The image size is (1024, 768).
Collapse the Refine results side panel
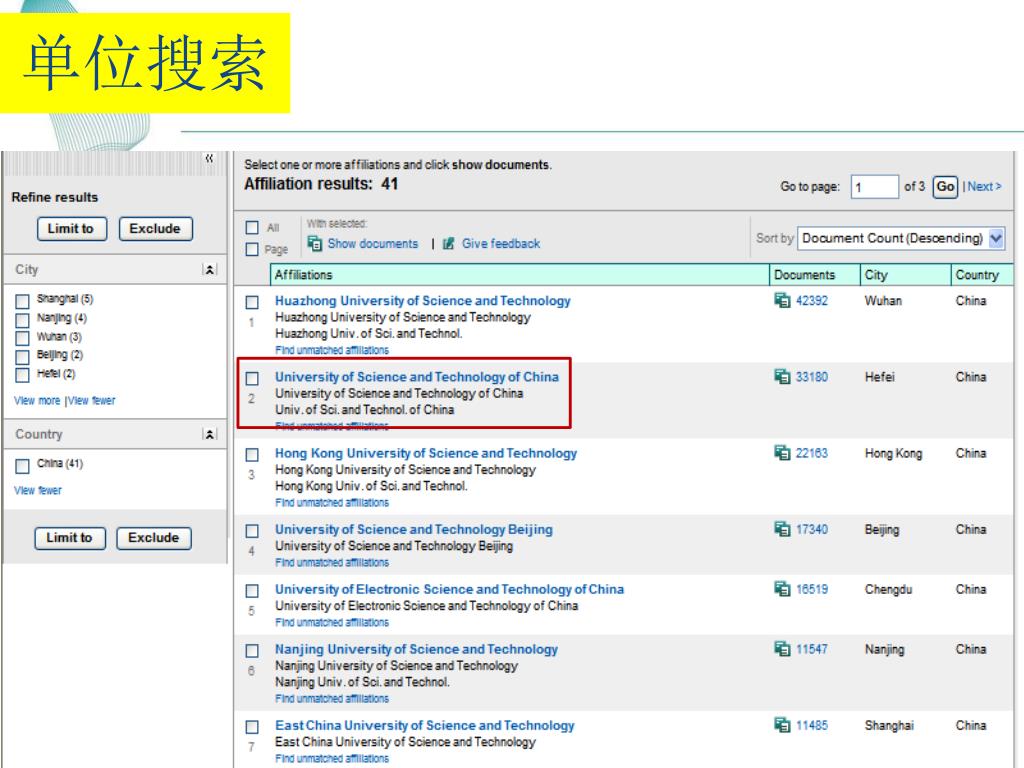209,159
